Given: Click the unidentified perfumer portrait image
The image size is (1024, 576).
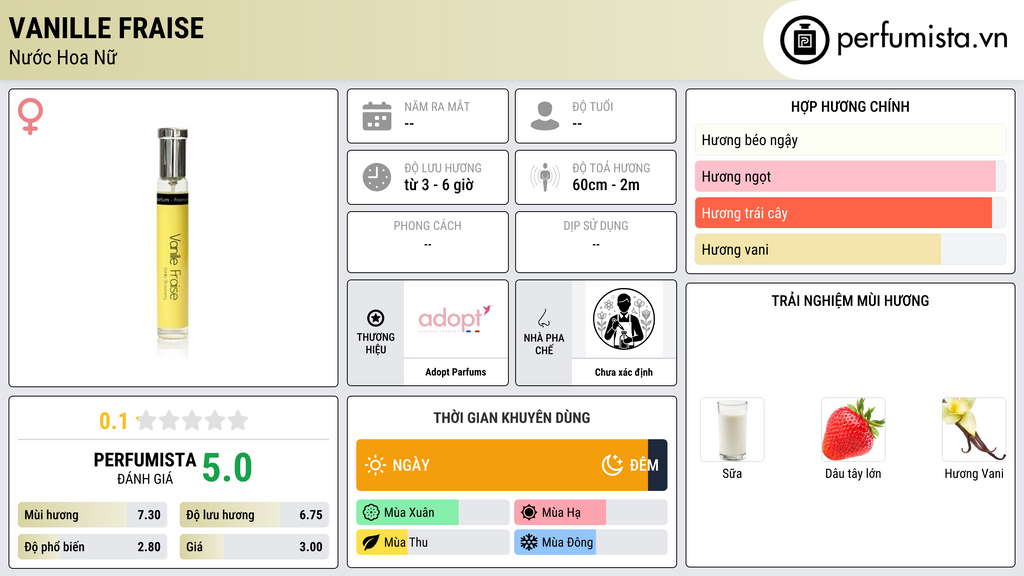Looking at the screenshot, I should [x=624, y=319].
